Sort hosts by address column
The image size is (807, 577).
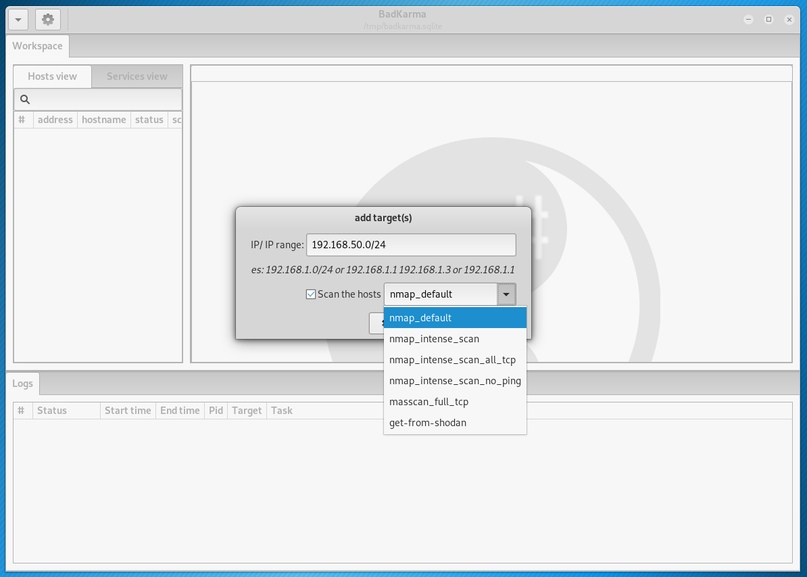(x=54, y=120)
